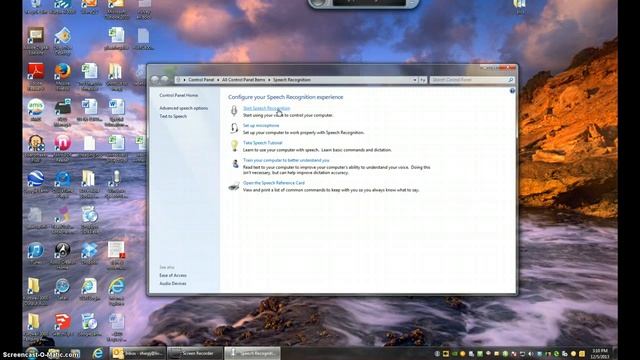Open Audio Devices under See also

173,284
